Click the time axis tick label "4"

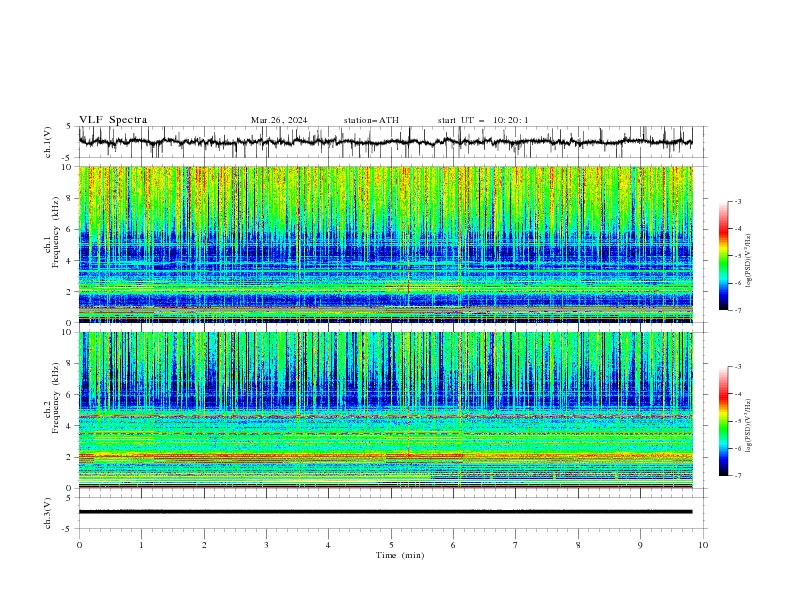(328, 545)
